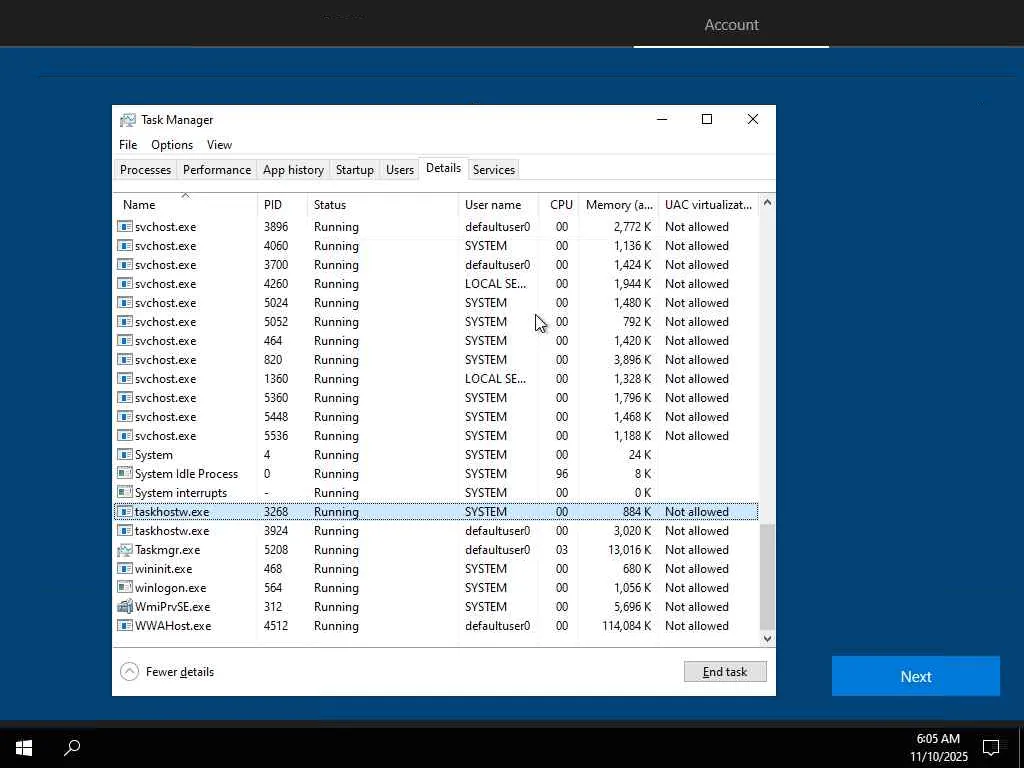
Task: Select svchost.exe row with PID 5448
Action: click(x=436, y=417)
